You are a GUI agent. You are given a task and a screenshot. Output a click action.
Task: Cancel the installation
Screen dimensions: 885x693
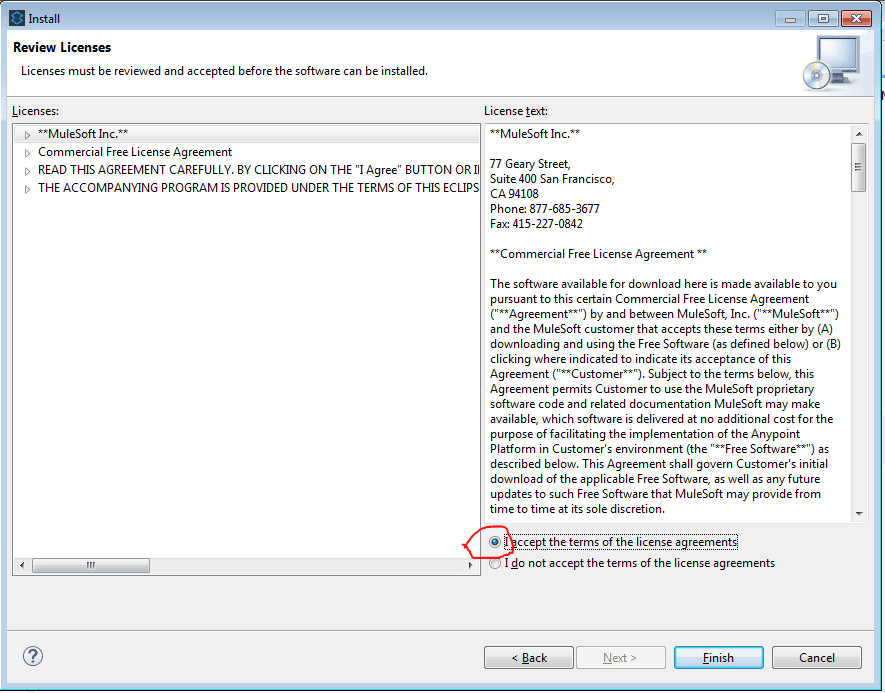(x=817, y=657)
